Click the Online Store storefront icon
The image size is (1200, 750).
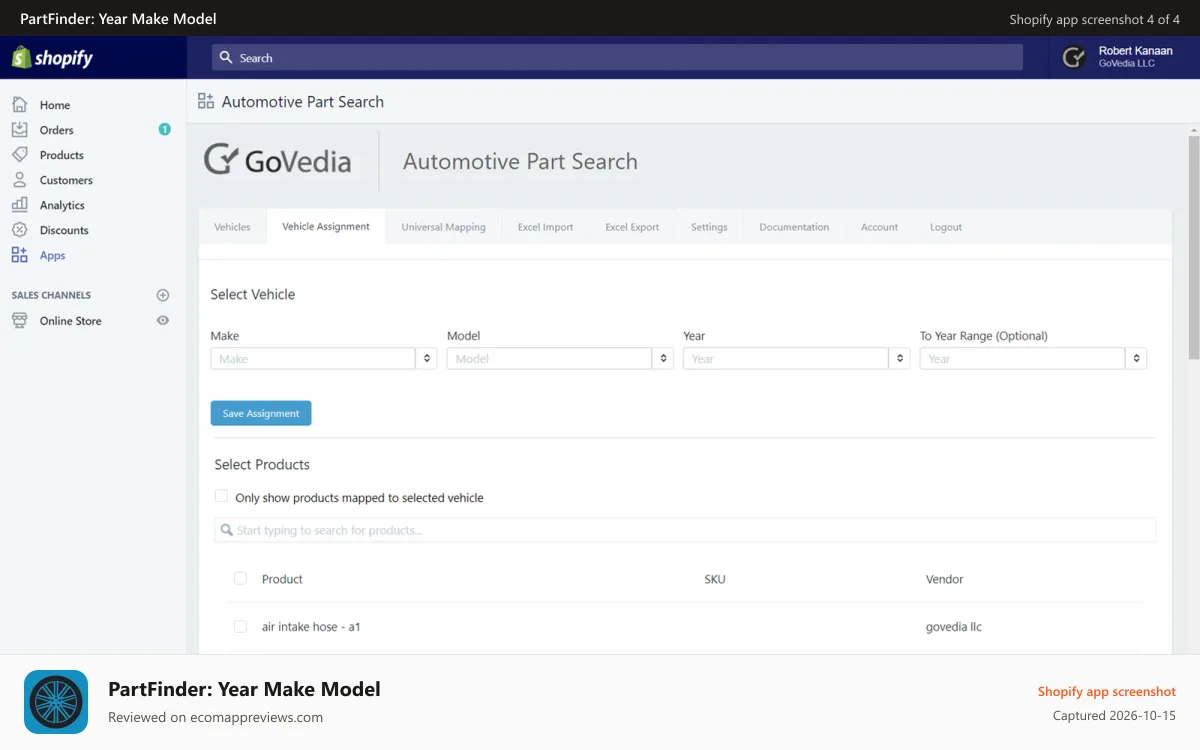pos(19,320)
